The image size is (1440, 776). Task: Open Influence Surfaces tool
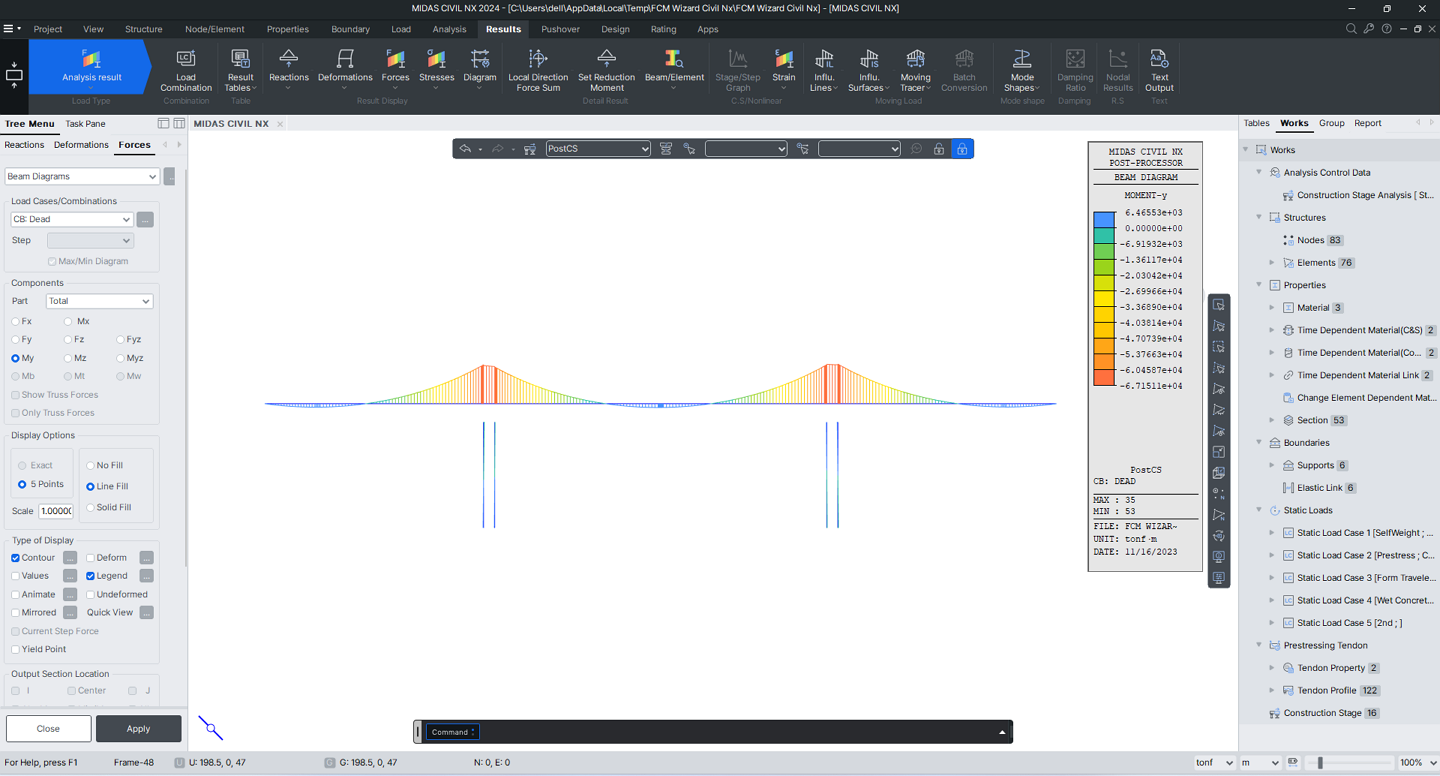pos(869,70)
